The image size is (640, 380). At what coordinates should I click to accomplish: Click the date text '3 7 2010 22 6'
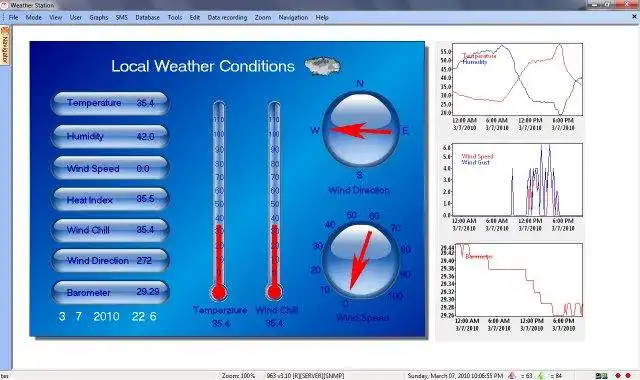click(x=108, y=316)
